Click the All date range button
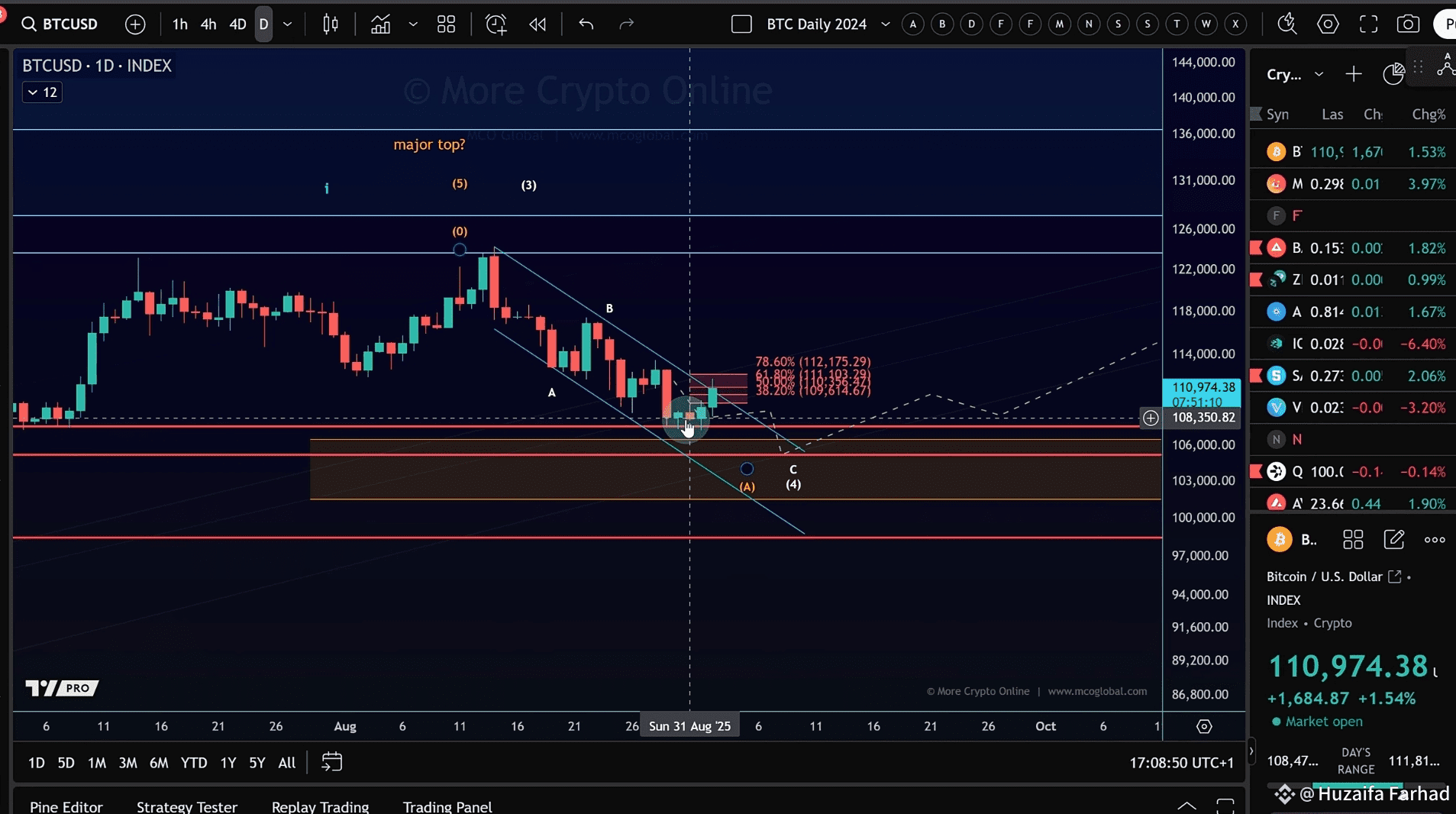This screenshot has height=814, width=1456. coord(286,763)
